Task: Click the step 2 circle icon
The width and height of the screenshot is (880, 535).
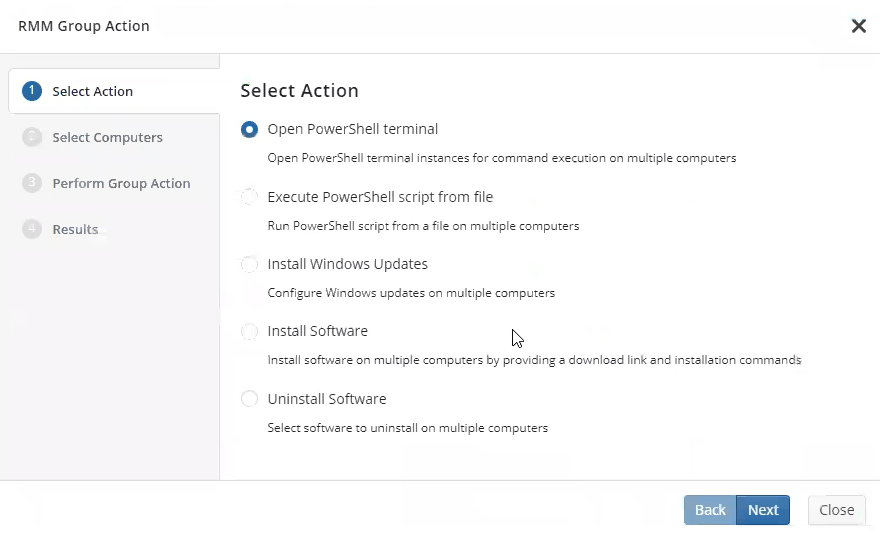Action: (32, 137)
